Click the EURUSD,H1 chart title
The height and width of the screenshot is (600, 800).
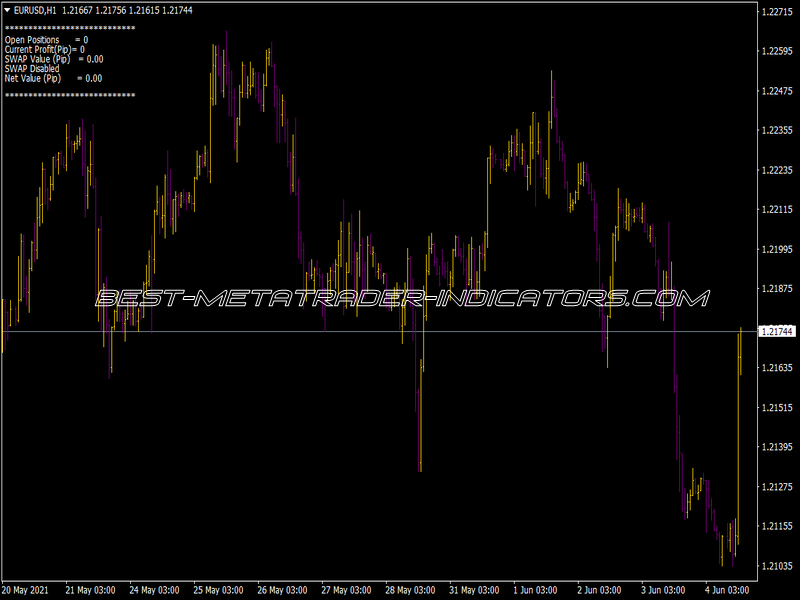click(35, 10)
